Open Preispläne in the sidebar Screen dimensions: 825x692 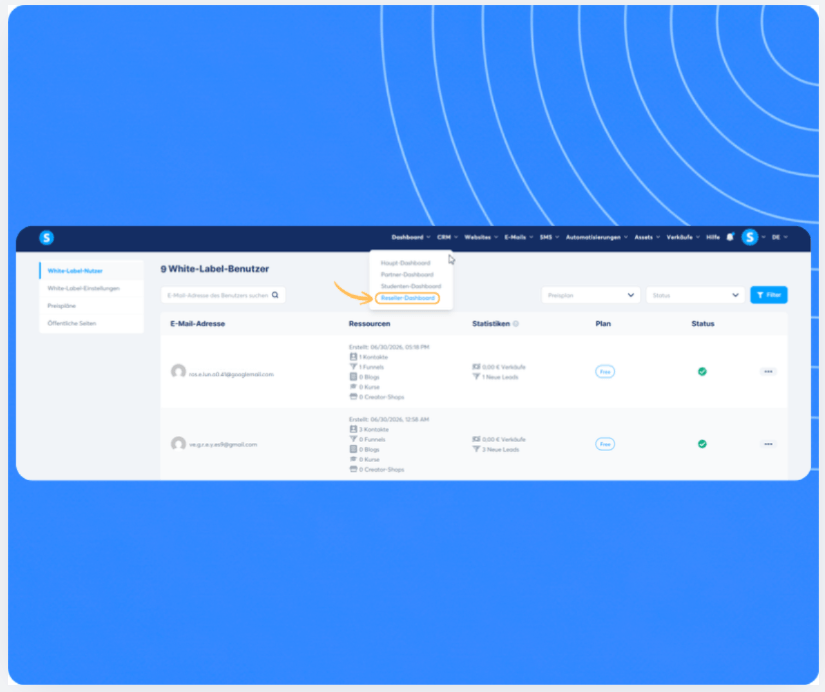62,306
